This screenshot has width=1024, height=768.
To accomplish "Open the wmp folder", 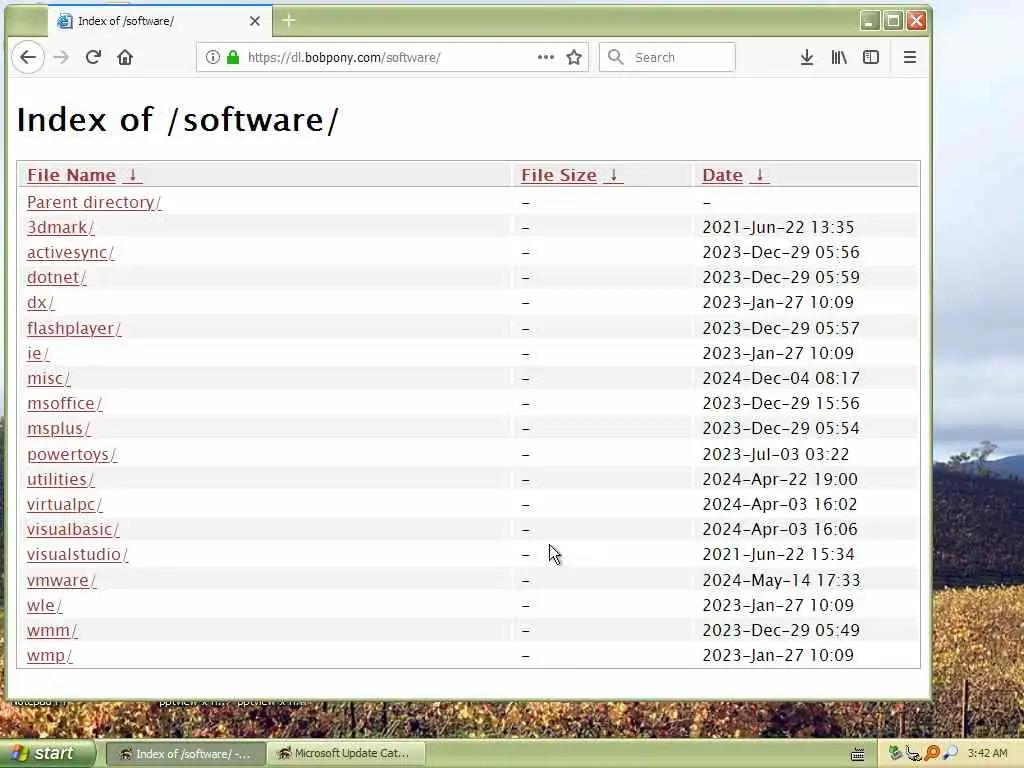I will coord(50,656).
